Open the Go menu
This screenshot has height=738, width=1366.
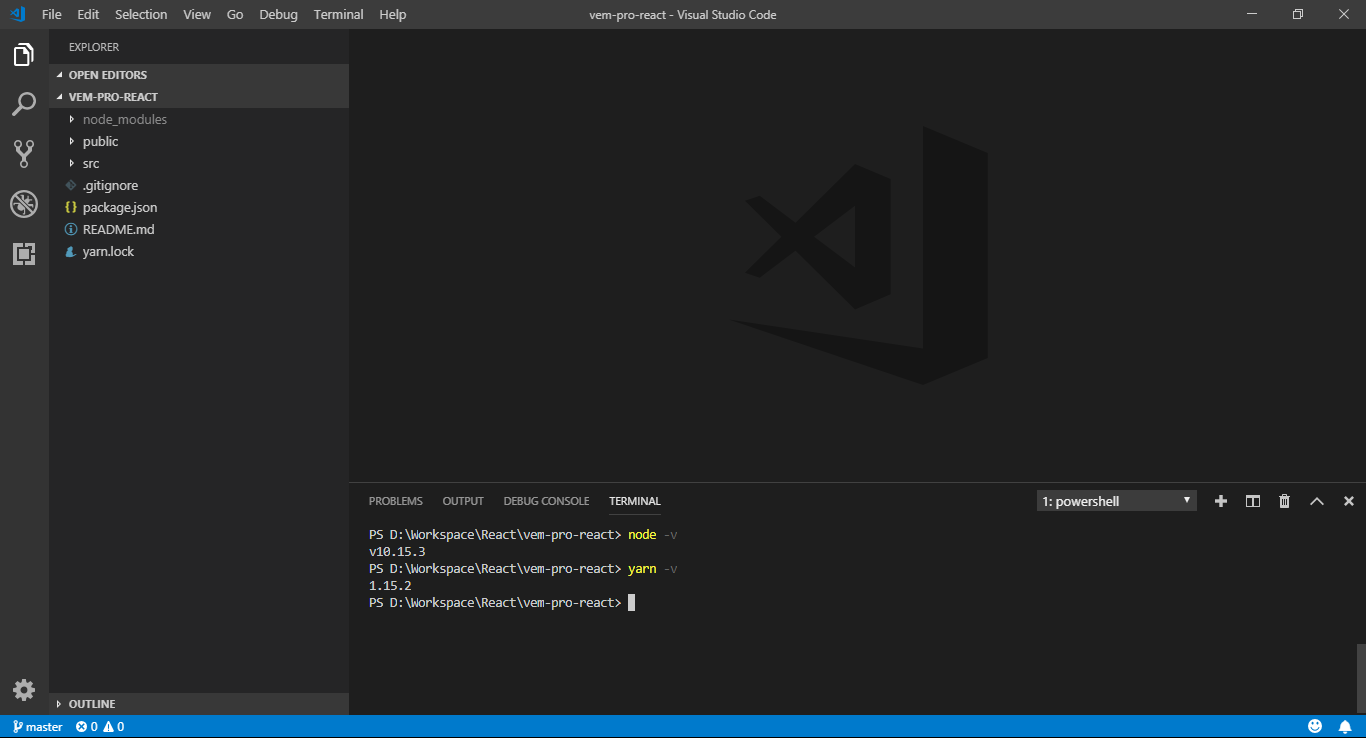pos(235,14)
